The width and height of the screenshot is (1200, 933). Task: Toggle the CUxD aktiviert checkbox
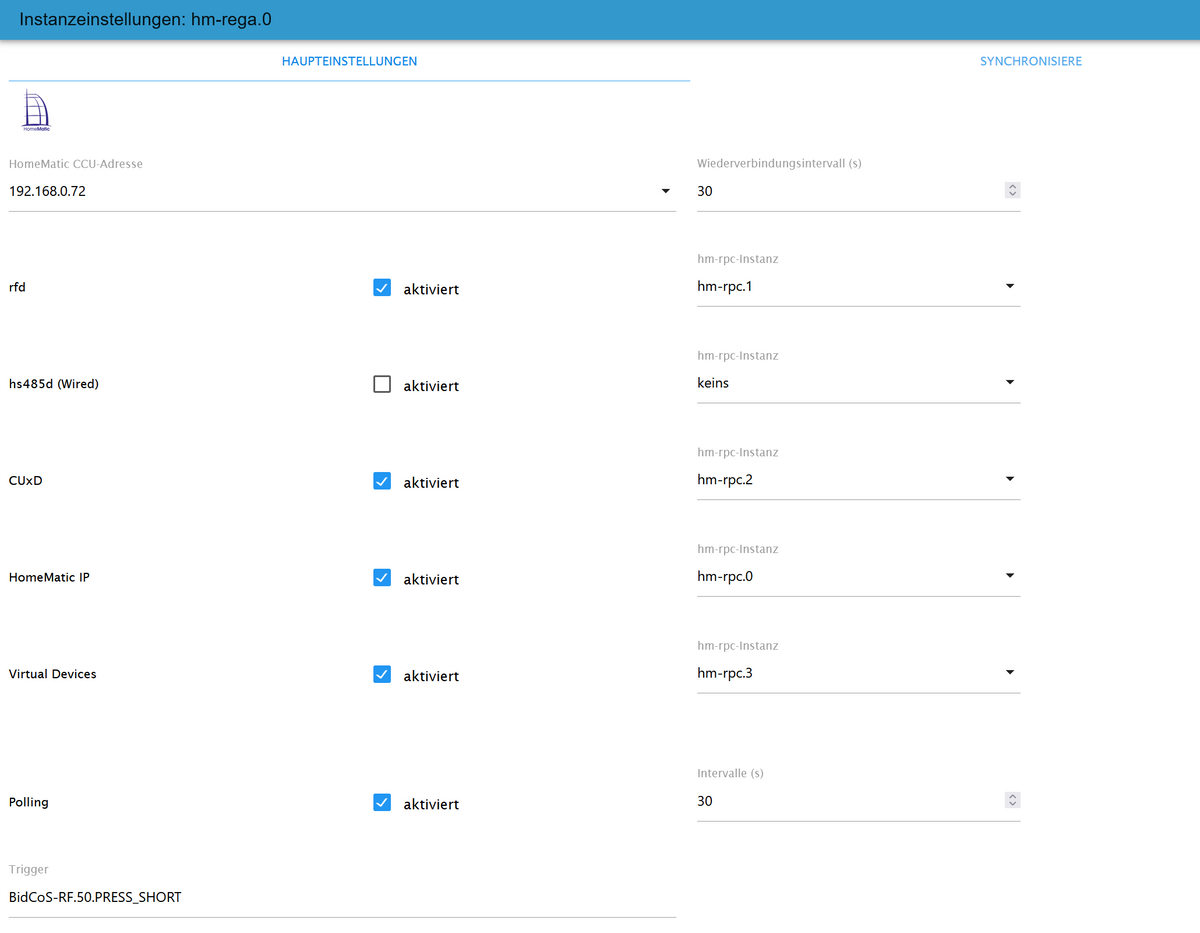pos(382,481)
